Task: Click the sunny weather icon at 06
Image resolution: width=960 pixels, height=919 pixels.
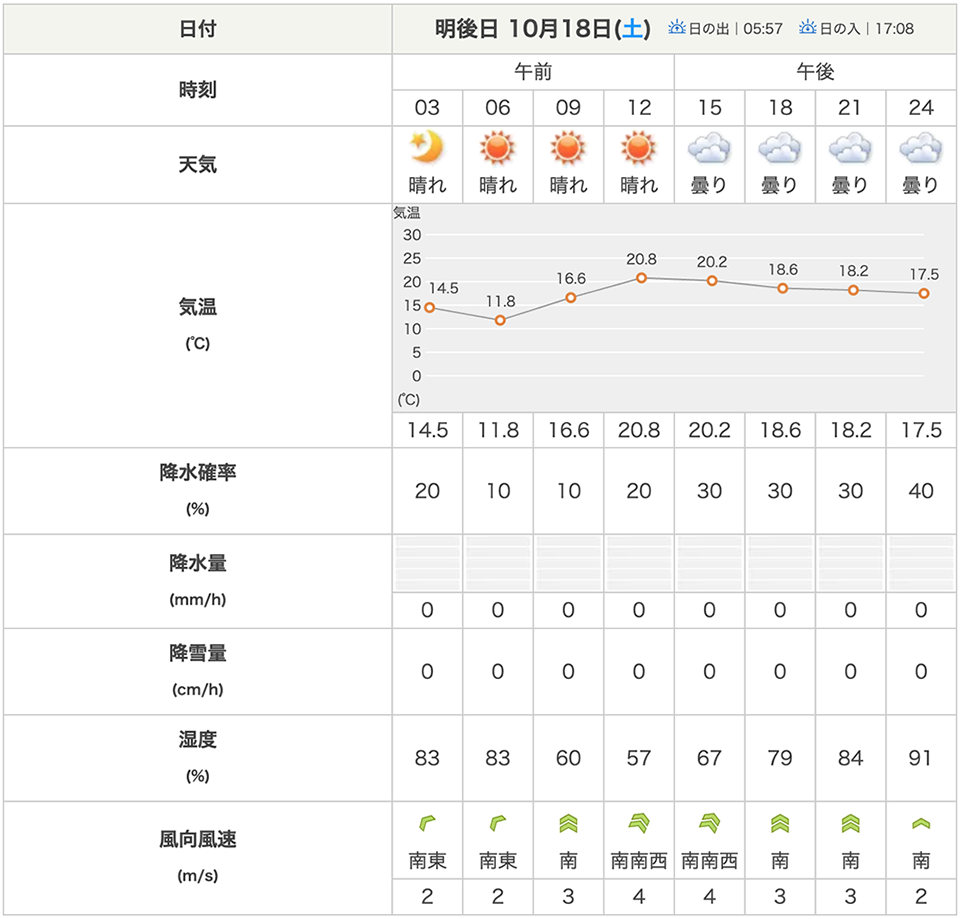Action: tap(497, 150)
